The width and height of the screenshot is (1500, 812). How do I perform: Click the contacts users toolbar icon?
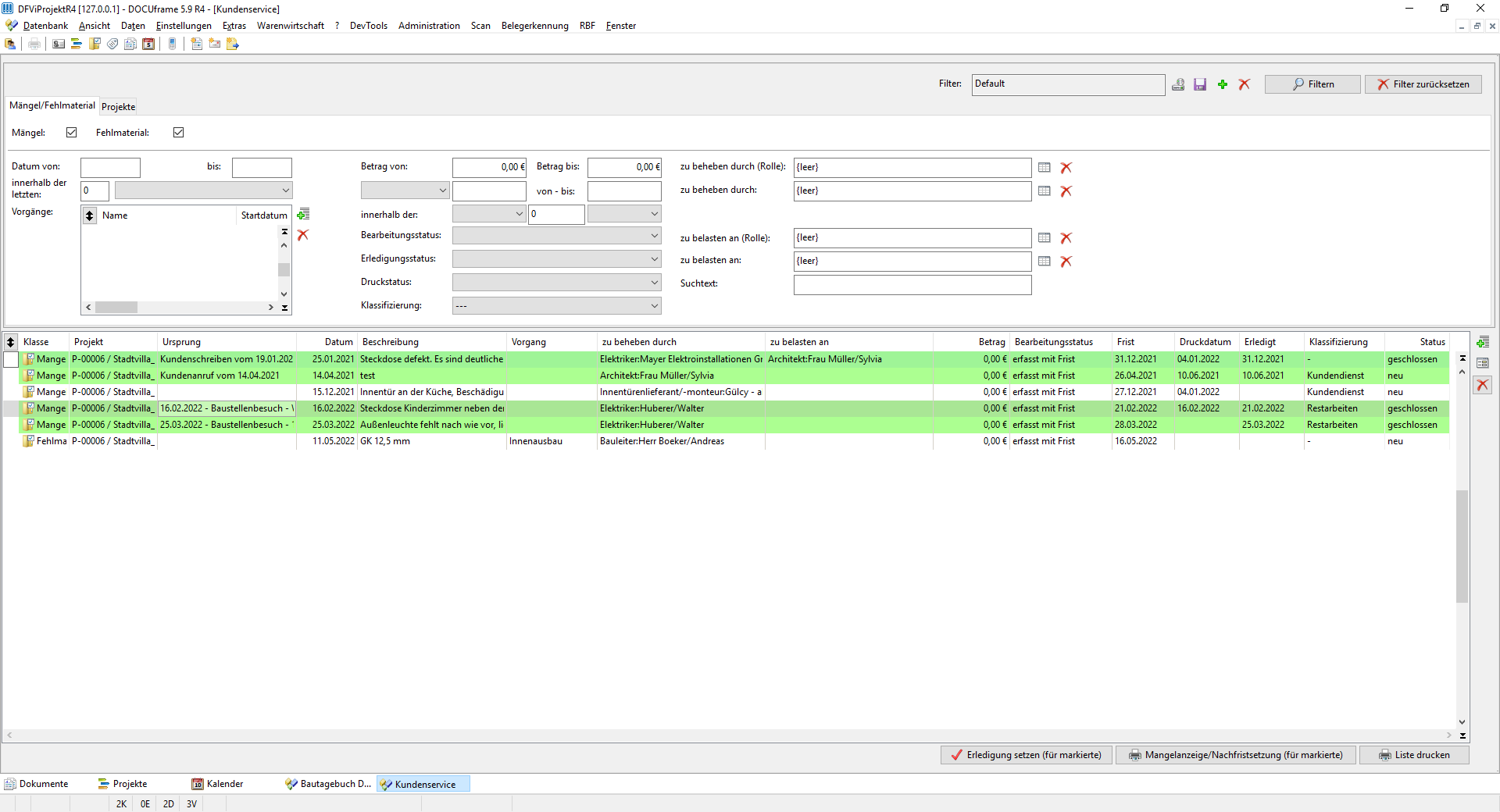click(10, 45)
